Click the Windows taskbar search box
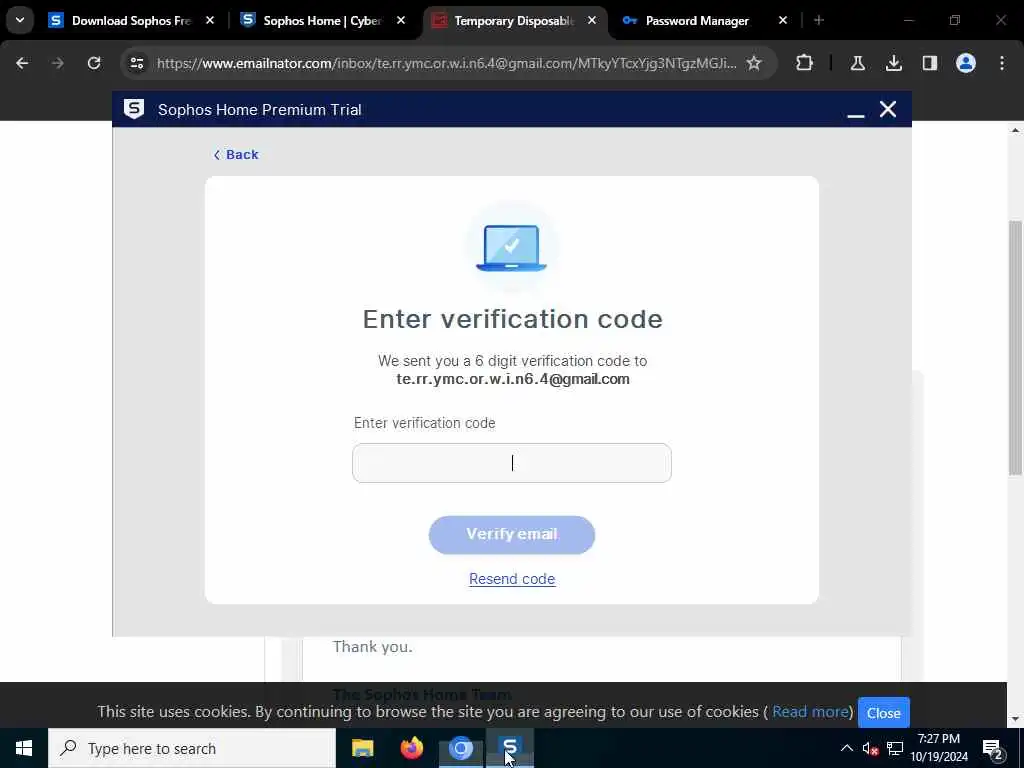1024x768 pixels. click(x=192, y=748)
